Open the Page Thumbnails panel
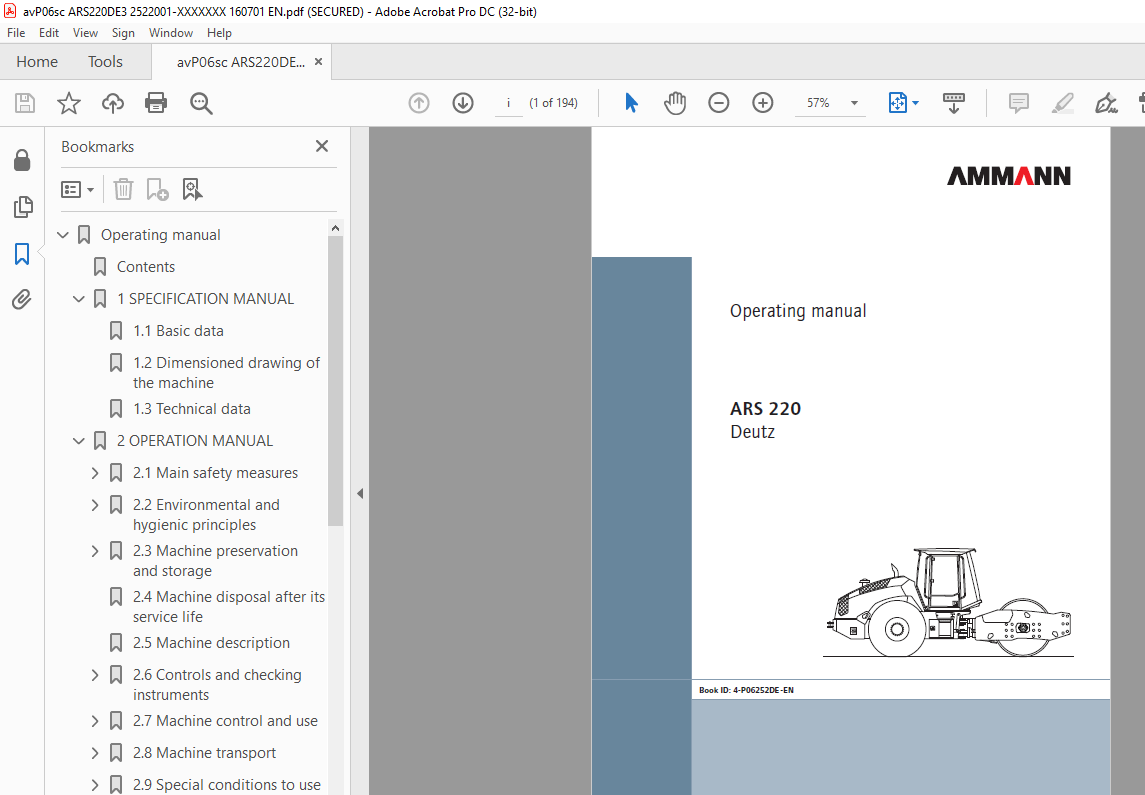 [23, 207]
